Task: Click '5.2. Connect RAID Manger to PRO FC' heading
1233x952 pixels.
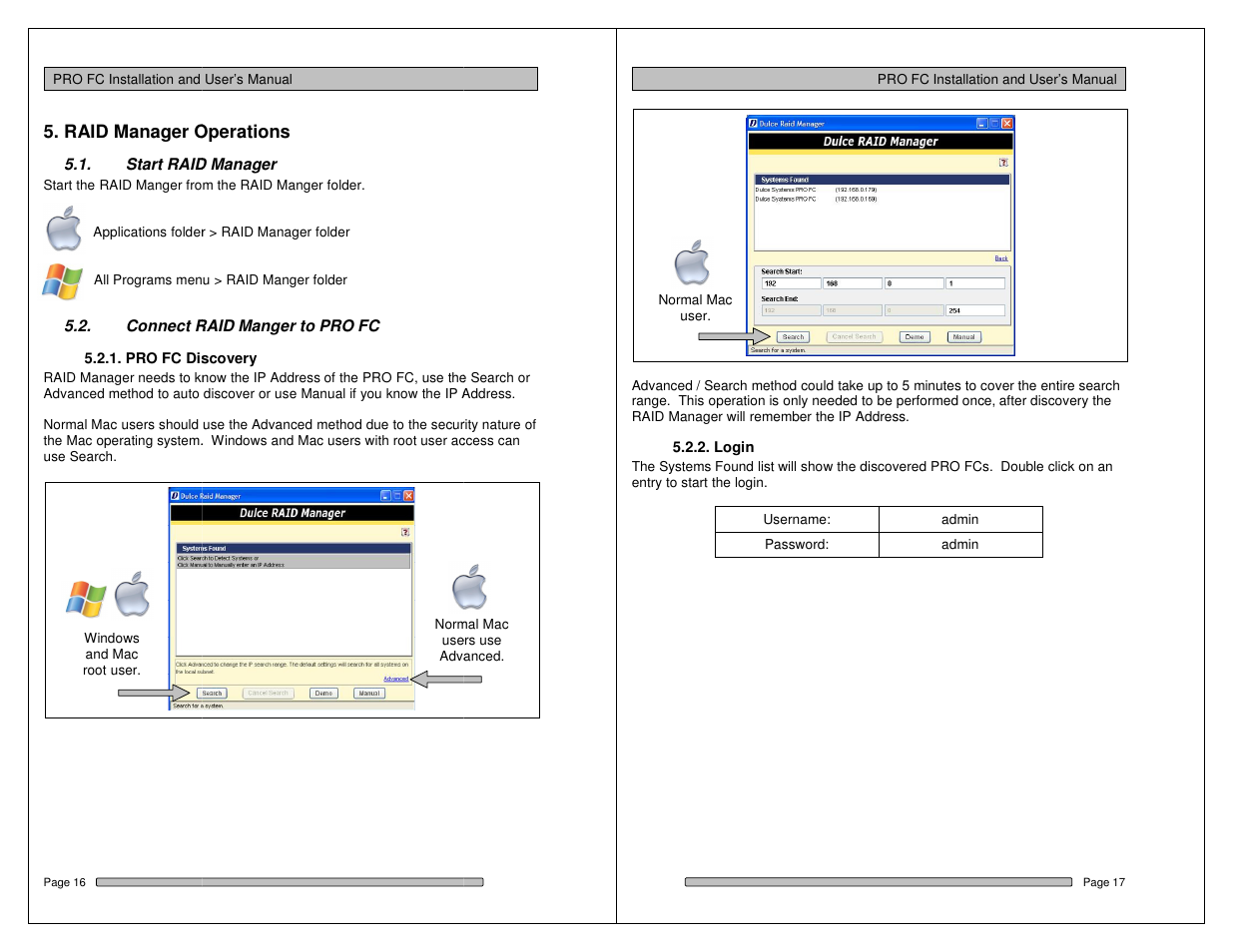Action: pyautogui.click(x=222, y=325)
